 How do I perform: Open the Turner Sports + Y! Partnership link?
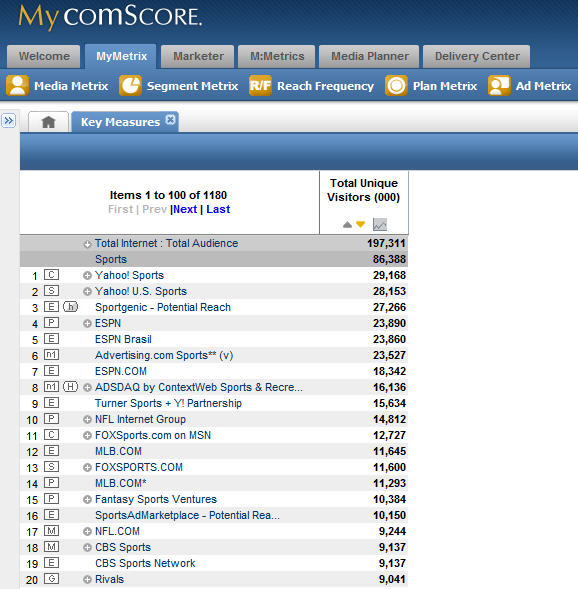[x=169, y=403]
